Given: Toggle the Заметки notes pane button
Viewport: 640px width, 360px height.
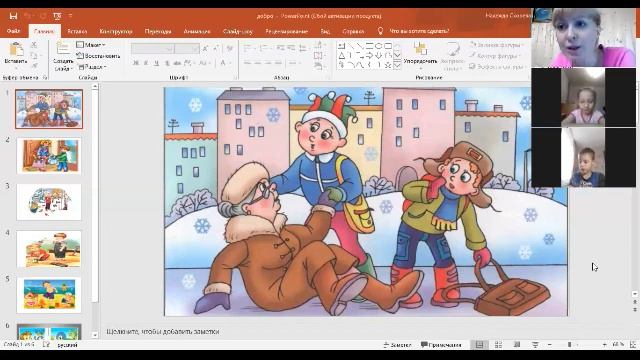Looking at the screenshot, I should pos(398,345).
